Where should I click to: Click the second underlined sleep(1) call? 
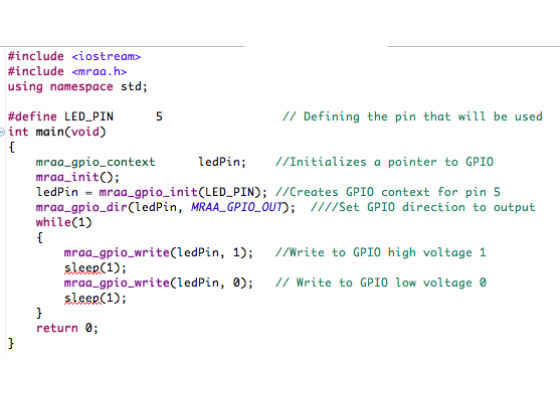point(95,298)
